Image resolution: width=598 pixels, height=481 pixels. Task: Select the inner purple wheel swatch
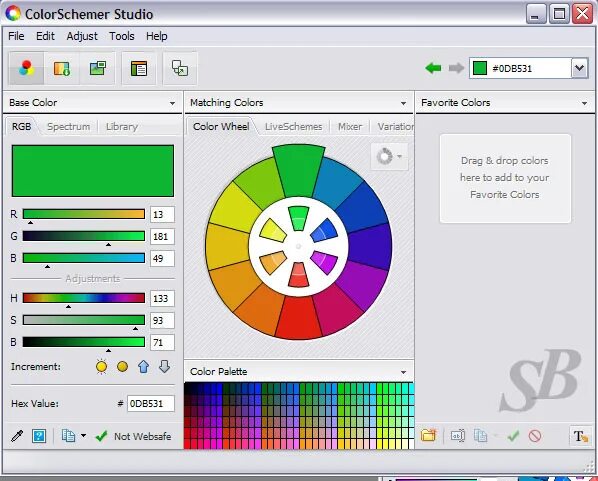pyautogui.click(x=324, y=262)
